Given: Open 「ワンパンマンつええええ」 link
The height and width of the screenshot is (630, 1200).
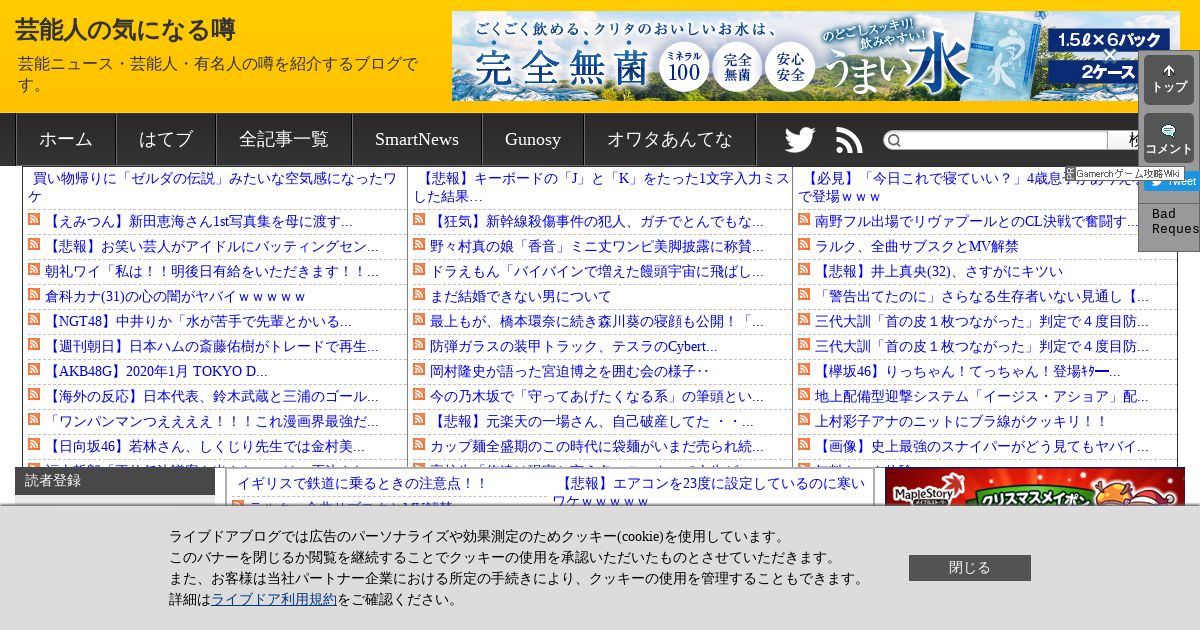Looking at the screenshot, I should 212,421.
